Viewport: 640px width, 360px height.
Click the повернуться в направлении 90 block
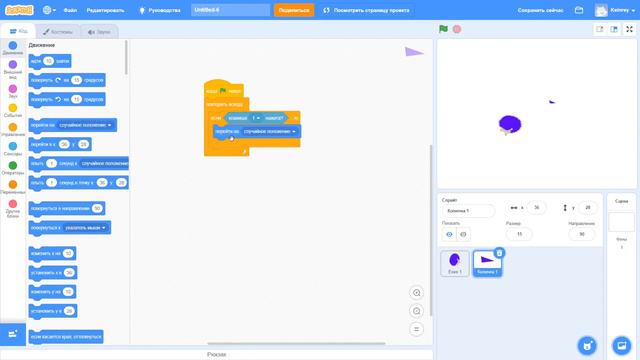pyautogui.click(x=67, y=209)
